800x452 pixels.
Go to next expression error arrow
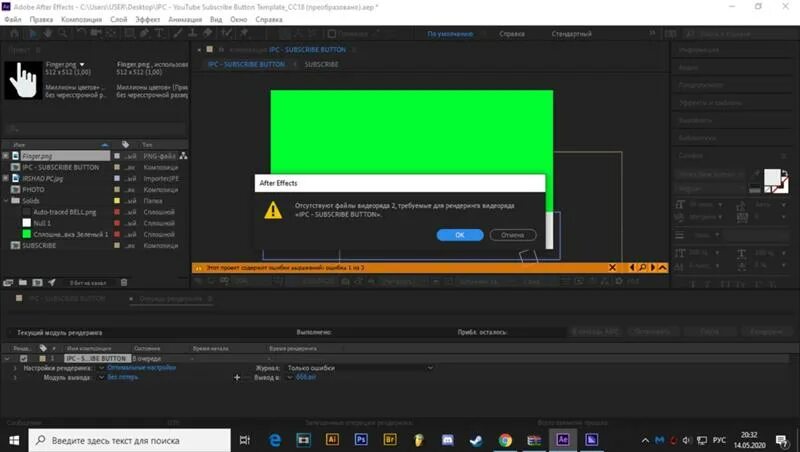tap(653, 267)
